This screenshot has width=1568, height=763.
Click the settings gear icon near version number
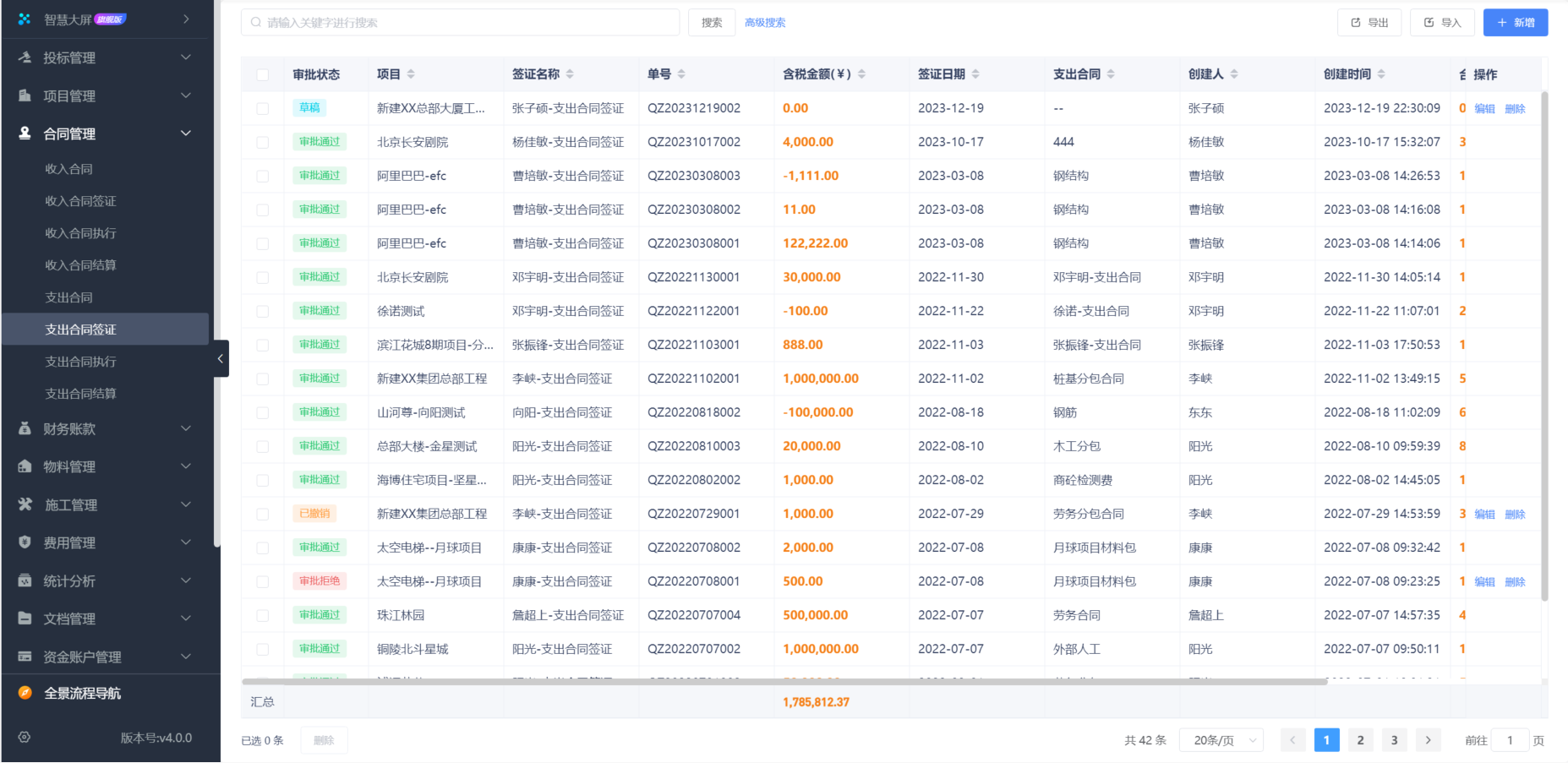(x=25, y=737)
